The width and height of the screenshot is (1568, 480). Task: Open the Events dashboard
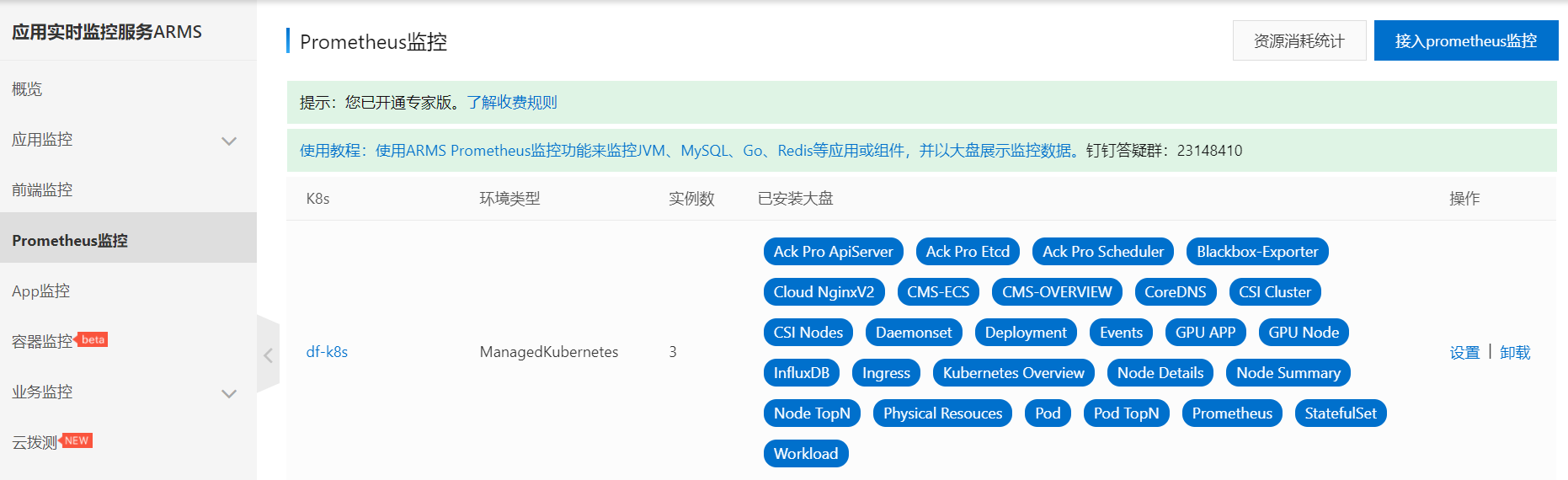click(1121, 333)
